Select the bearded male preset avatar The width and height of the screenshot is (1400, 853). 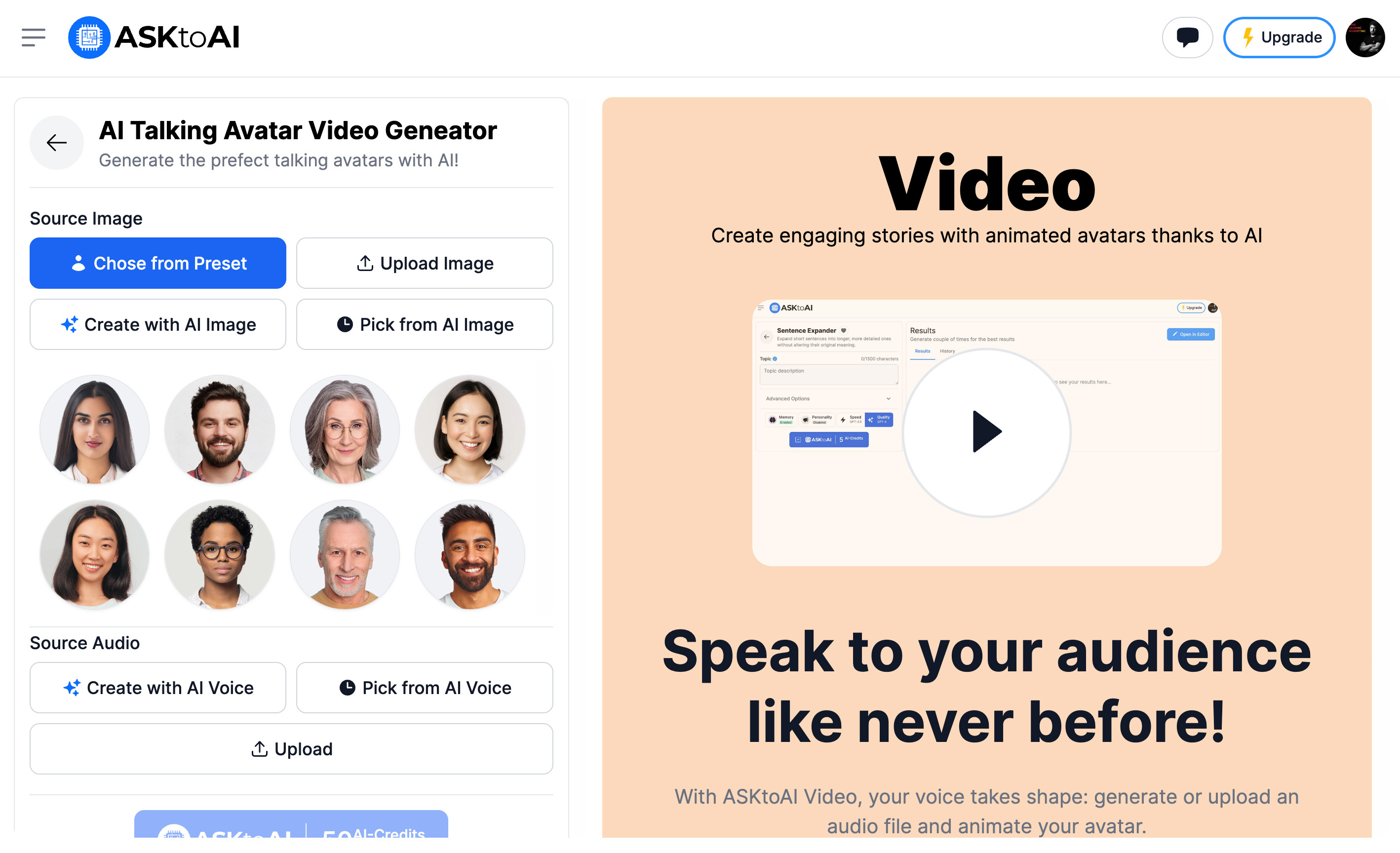pos(220,430)
